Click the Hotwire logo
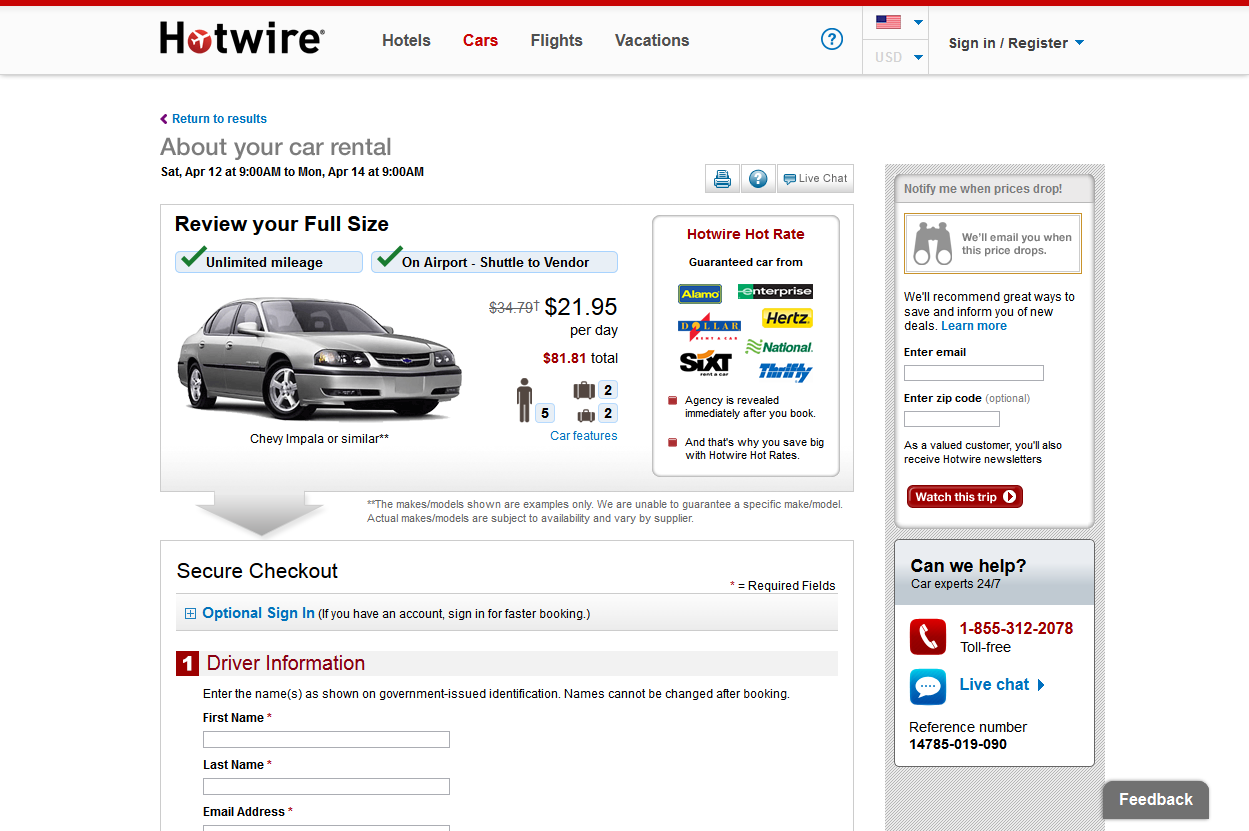The height and width of the screenshot is (831, 1249). [242, 39]
